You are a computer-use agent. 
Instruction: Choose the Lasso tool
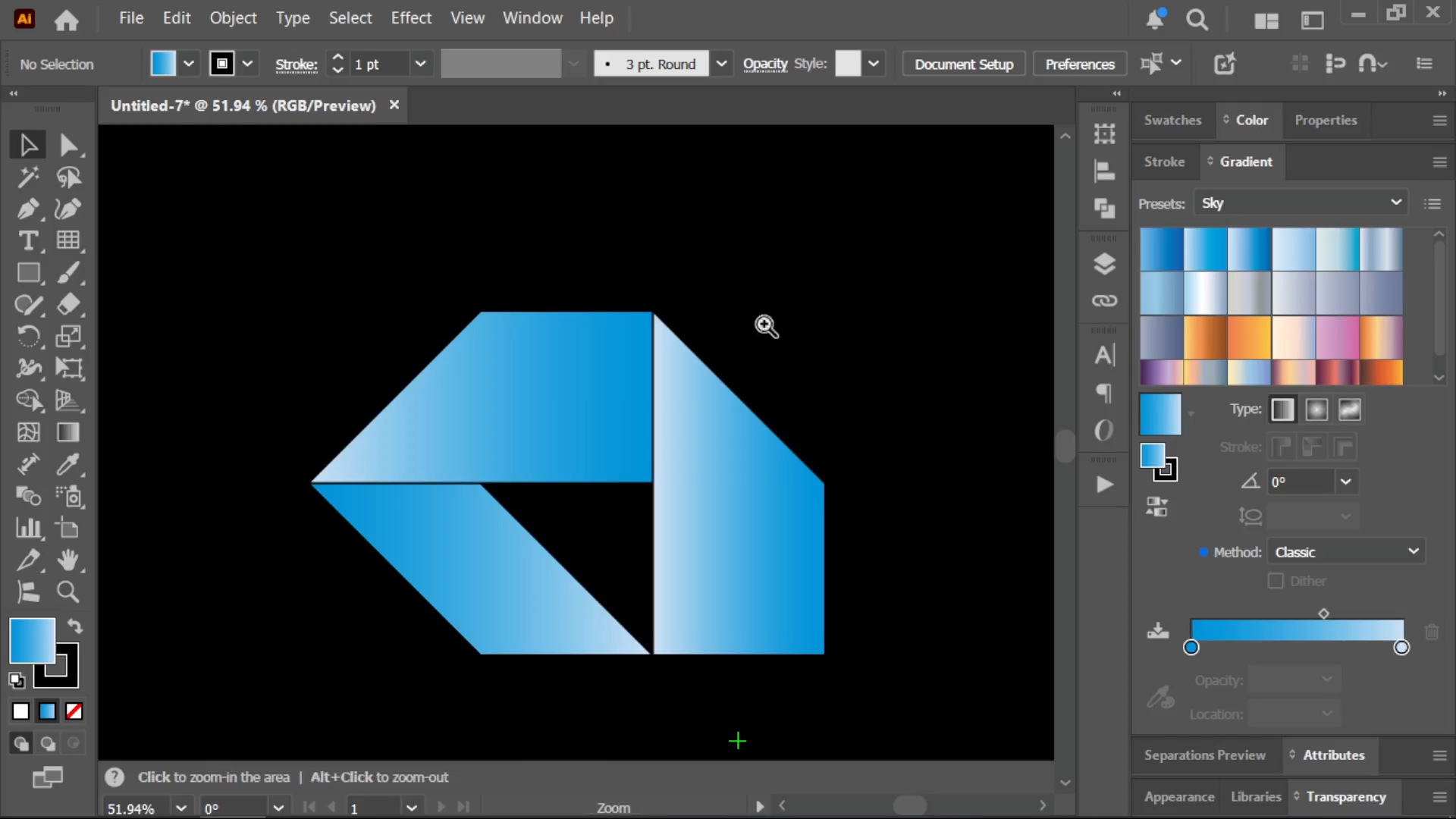[68, 177]
